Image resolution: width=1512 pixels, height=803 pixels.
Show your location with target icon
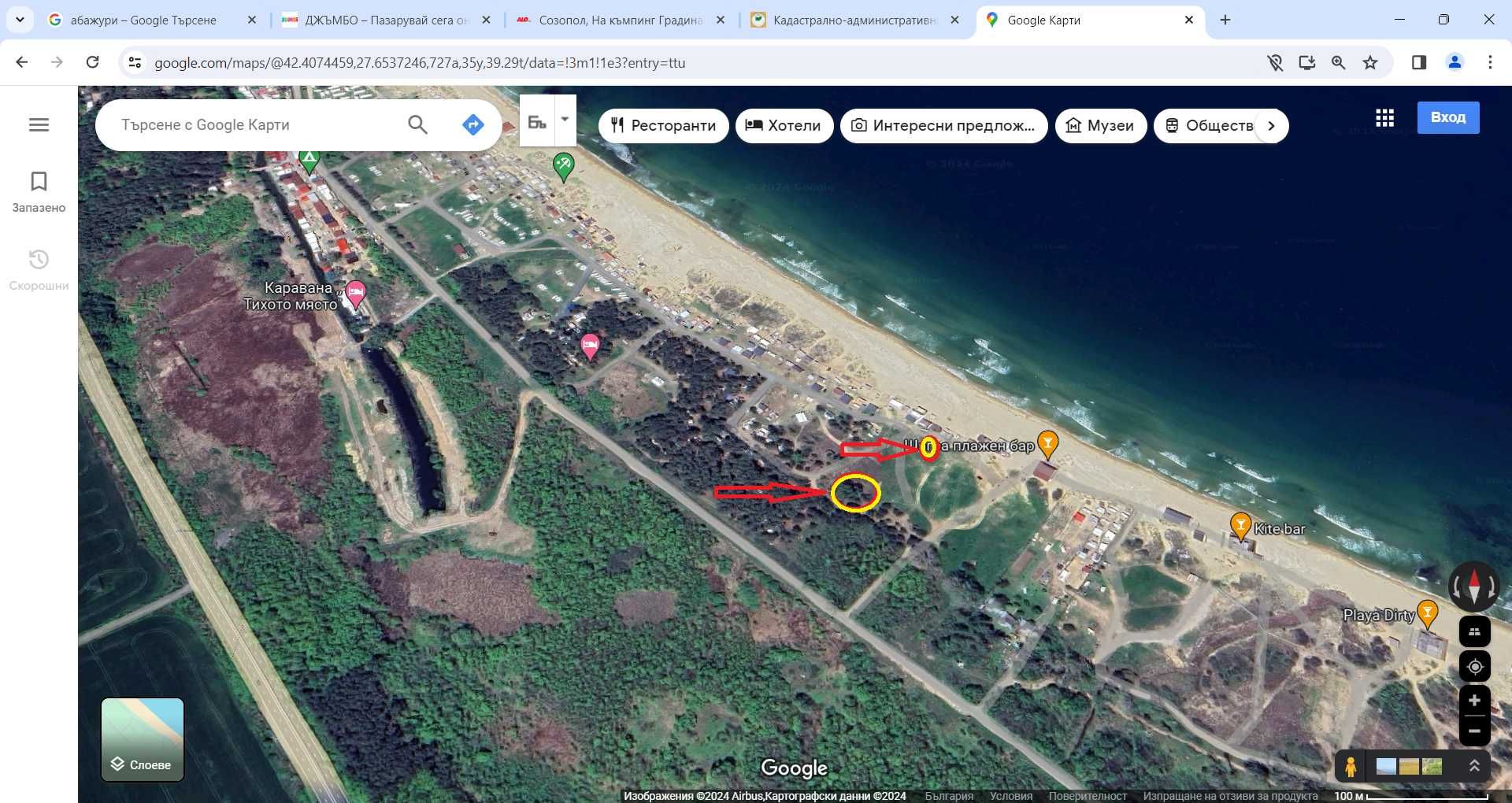coord(1474,667)
